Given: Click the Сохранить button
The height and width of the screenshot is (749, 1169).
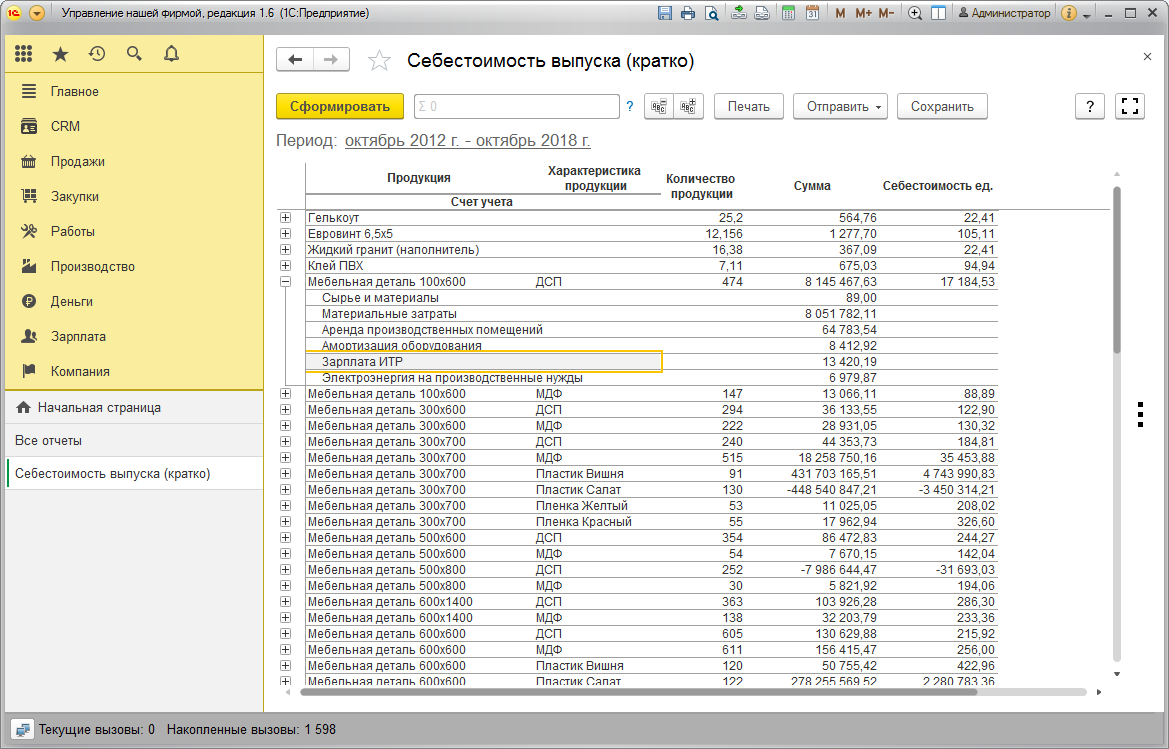Looking at the screenshot, I should pos(942,107).
